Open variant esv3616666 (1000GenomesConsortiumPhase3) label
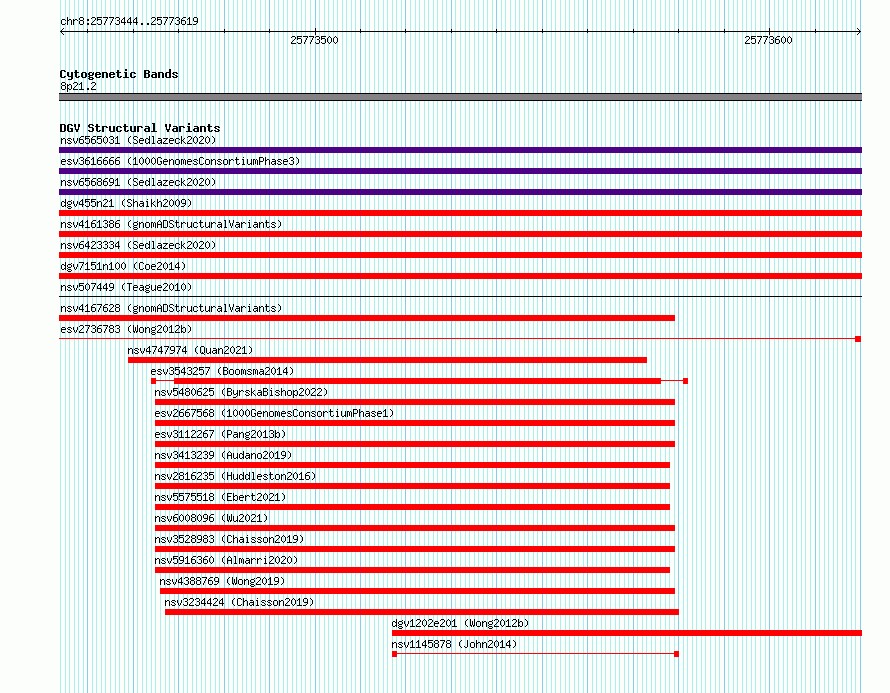The width and height of the screenshot is (890, 693). tap(180, 161)
